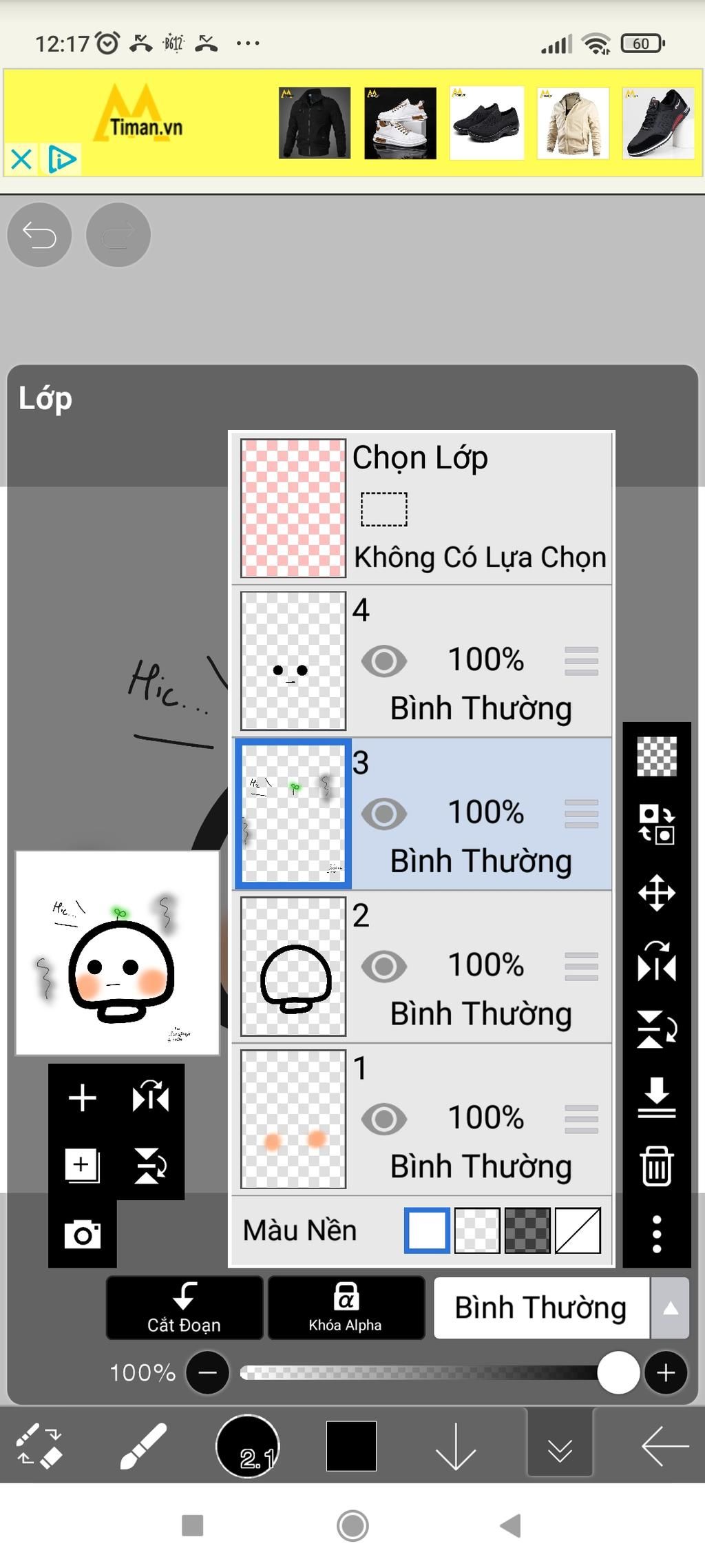Open three-dot layer options menu

point(657,1234)
